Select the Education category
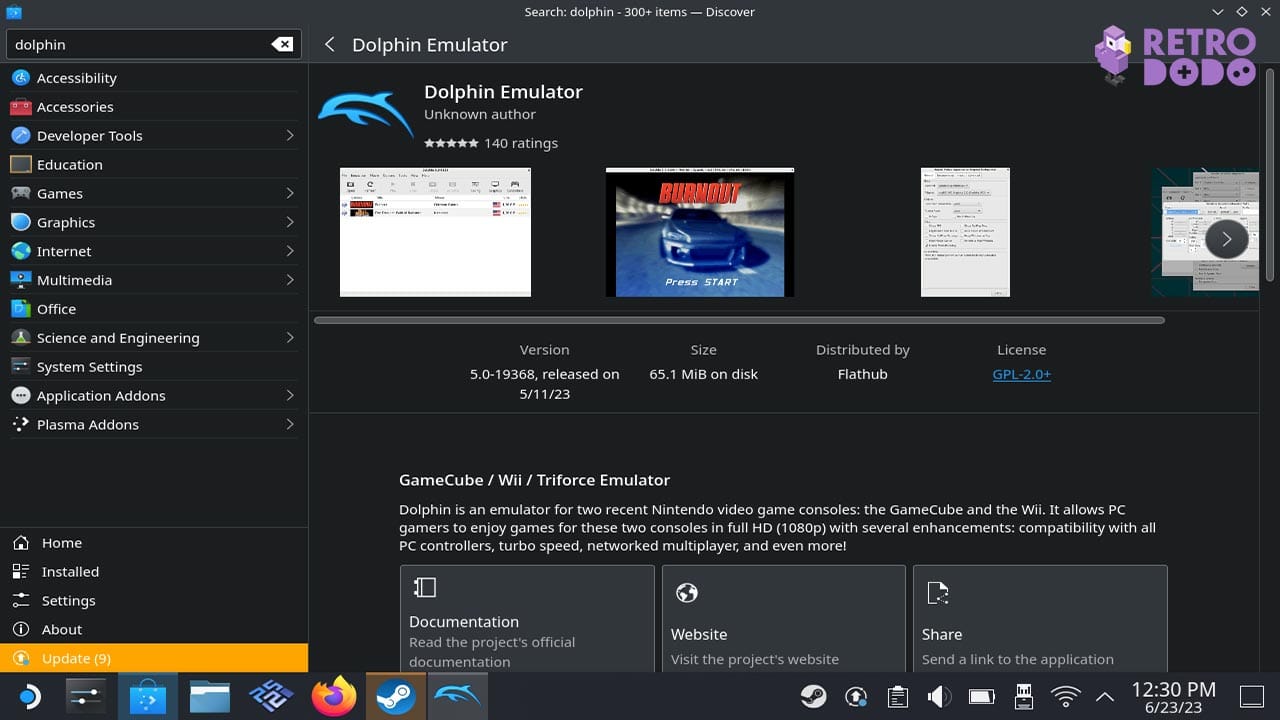The image size is (1280, 720). click(154, 165)
